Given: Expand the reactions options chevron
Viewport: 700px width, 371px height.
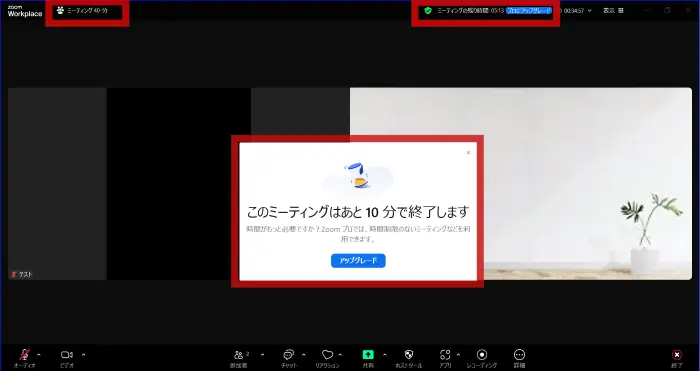Looking at the screenshot, I should [340, 355].
